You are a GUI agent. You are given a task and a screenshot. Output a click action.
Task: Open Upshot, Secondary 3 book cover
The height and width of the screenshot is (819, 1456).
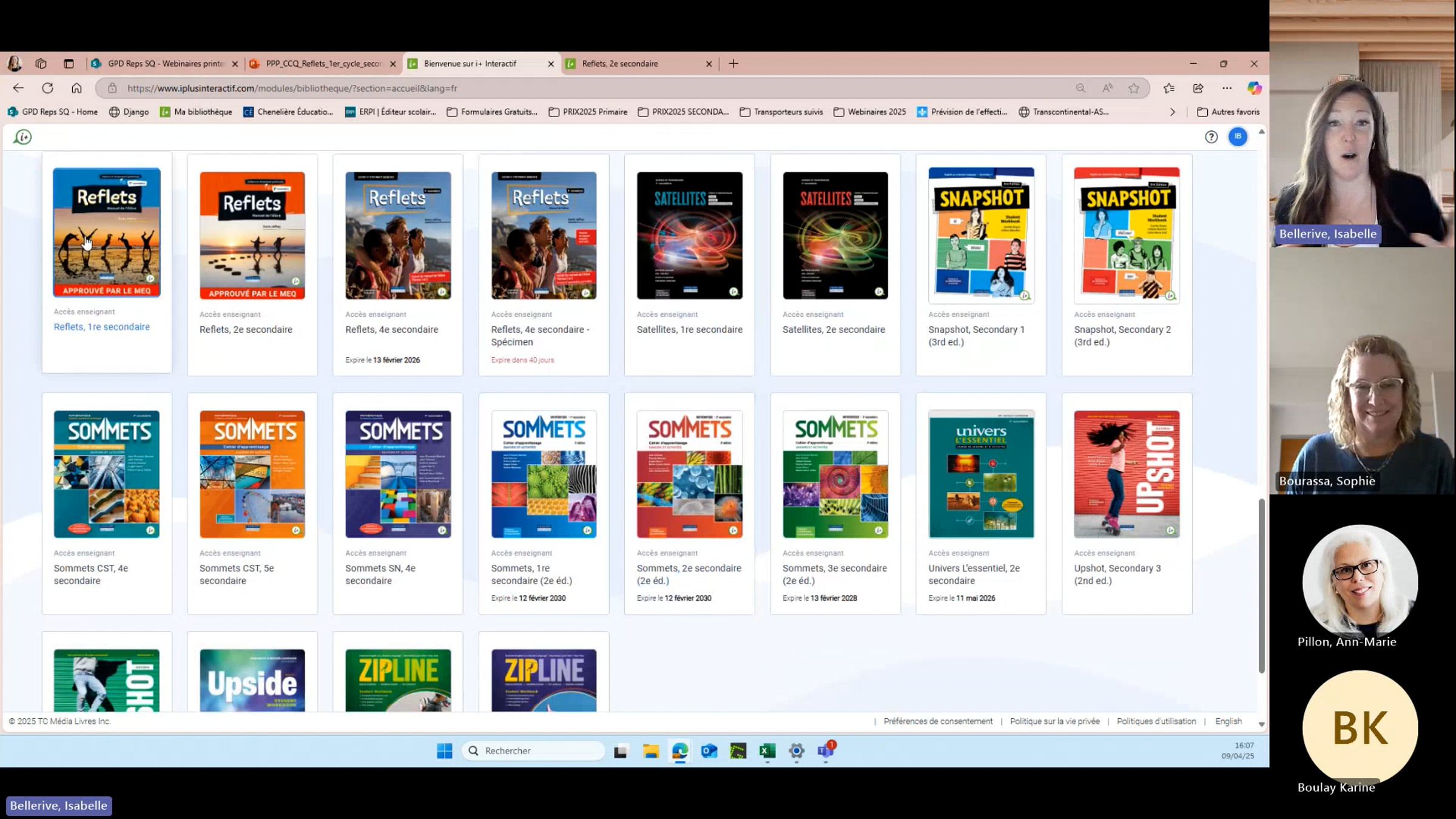(1127, 474)
